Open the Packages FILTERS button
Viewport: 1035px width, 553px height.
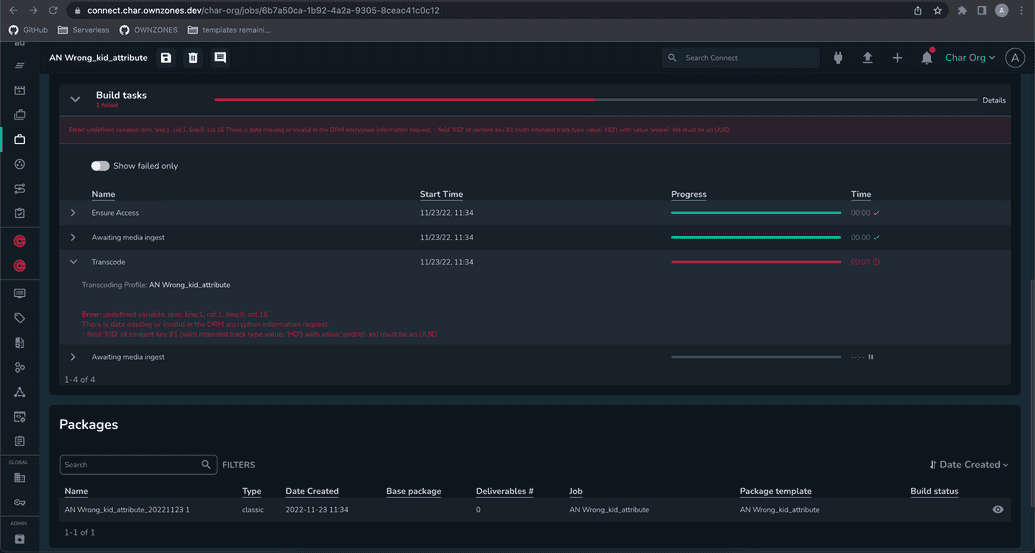(x=238, y=465)
